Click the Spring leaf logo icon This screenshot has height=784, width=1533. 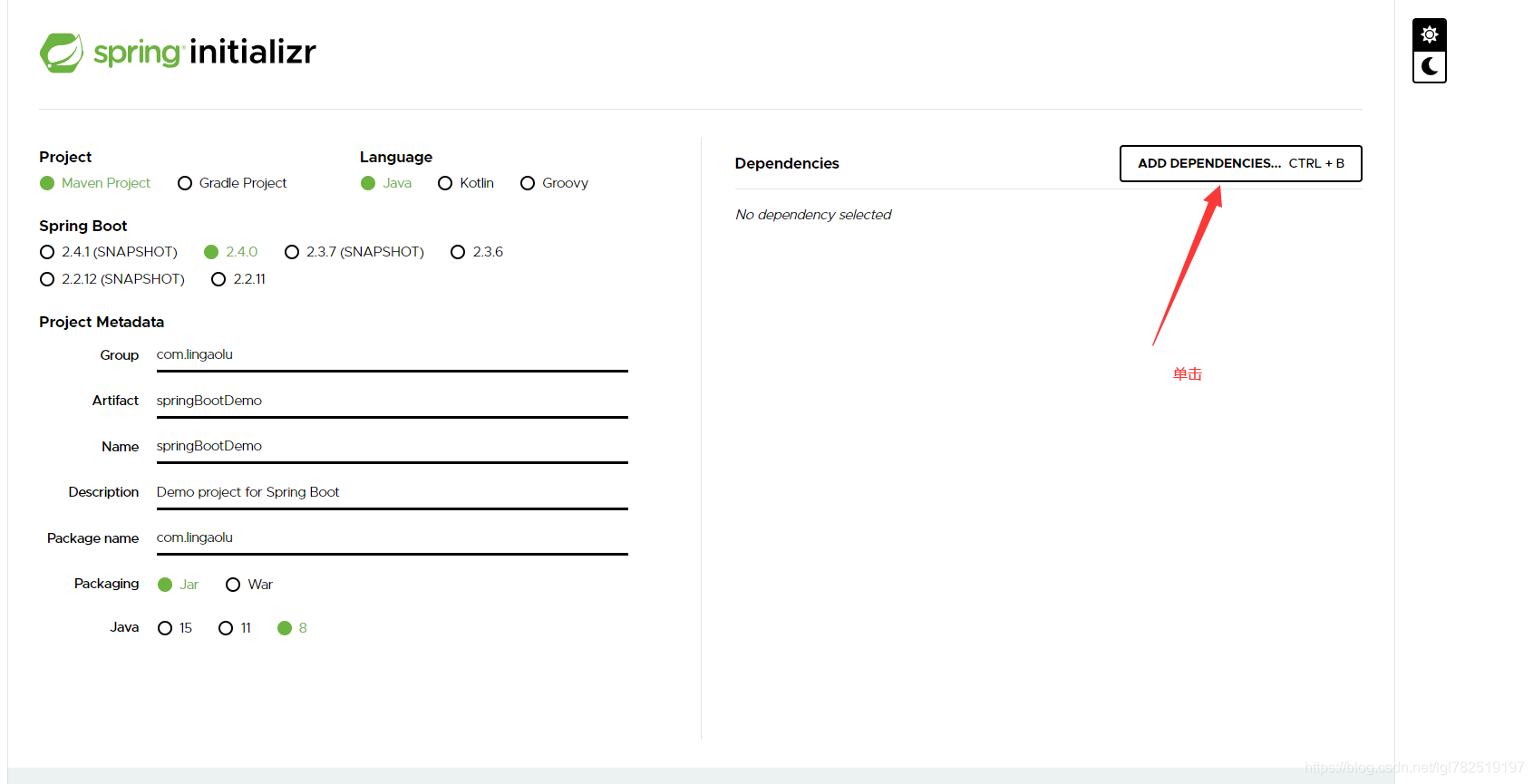pos(62,53)
